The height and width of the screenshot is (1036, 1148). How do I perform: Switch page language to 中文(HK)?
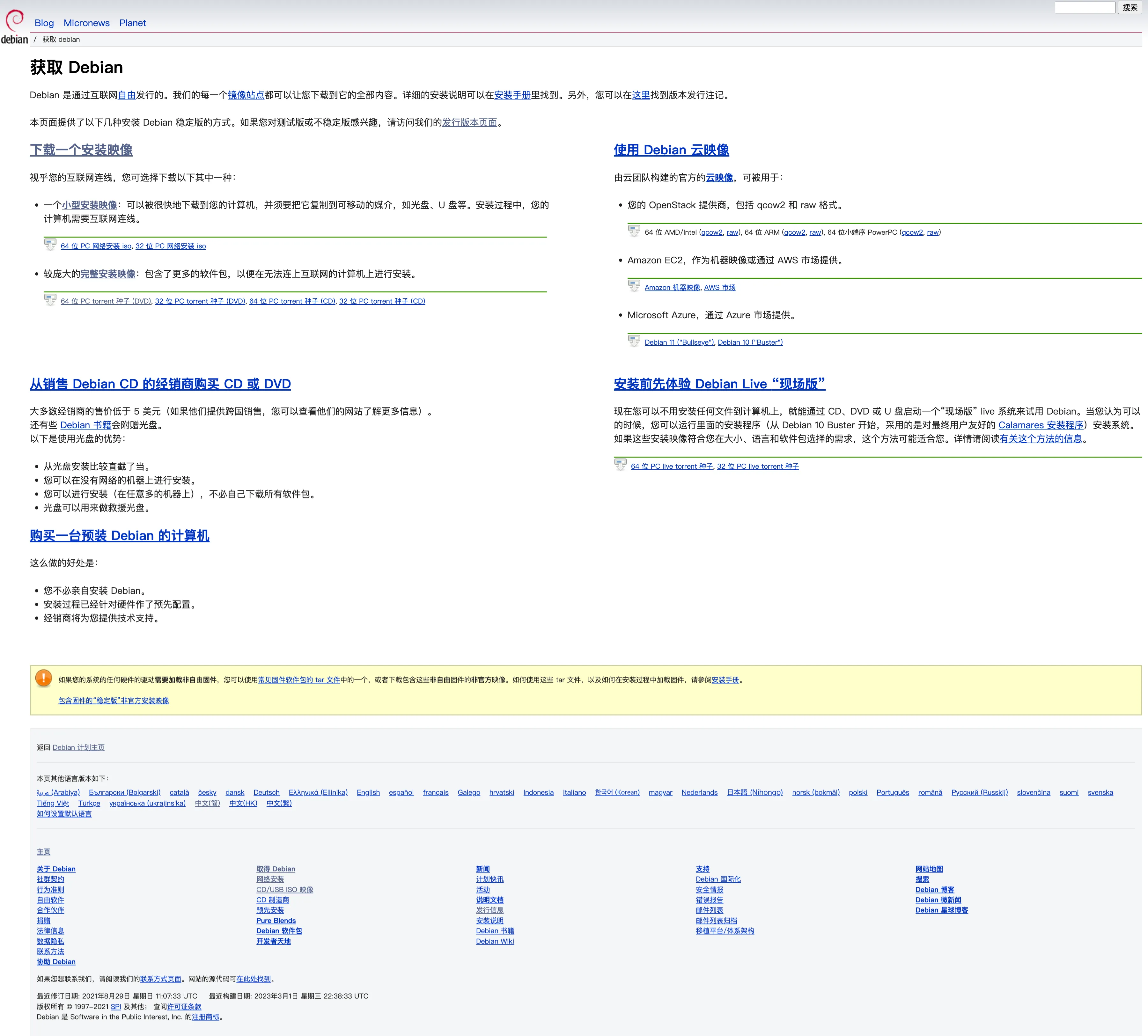coord(243,803)
